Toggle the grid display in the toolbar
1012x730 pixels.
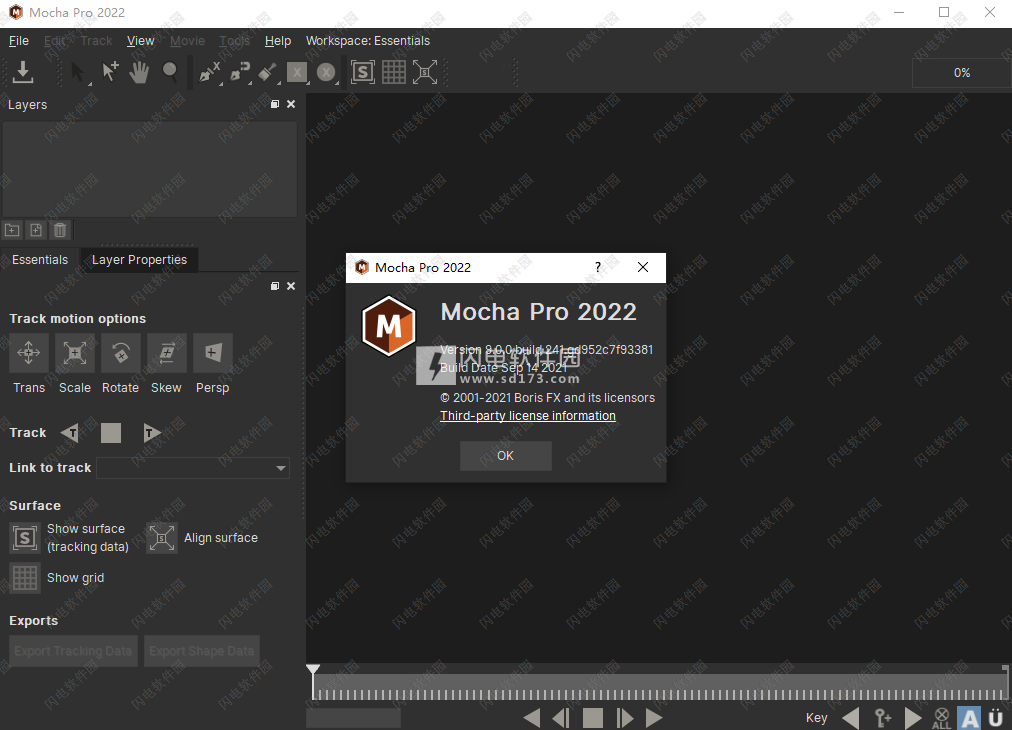(x=394, y=72)
